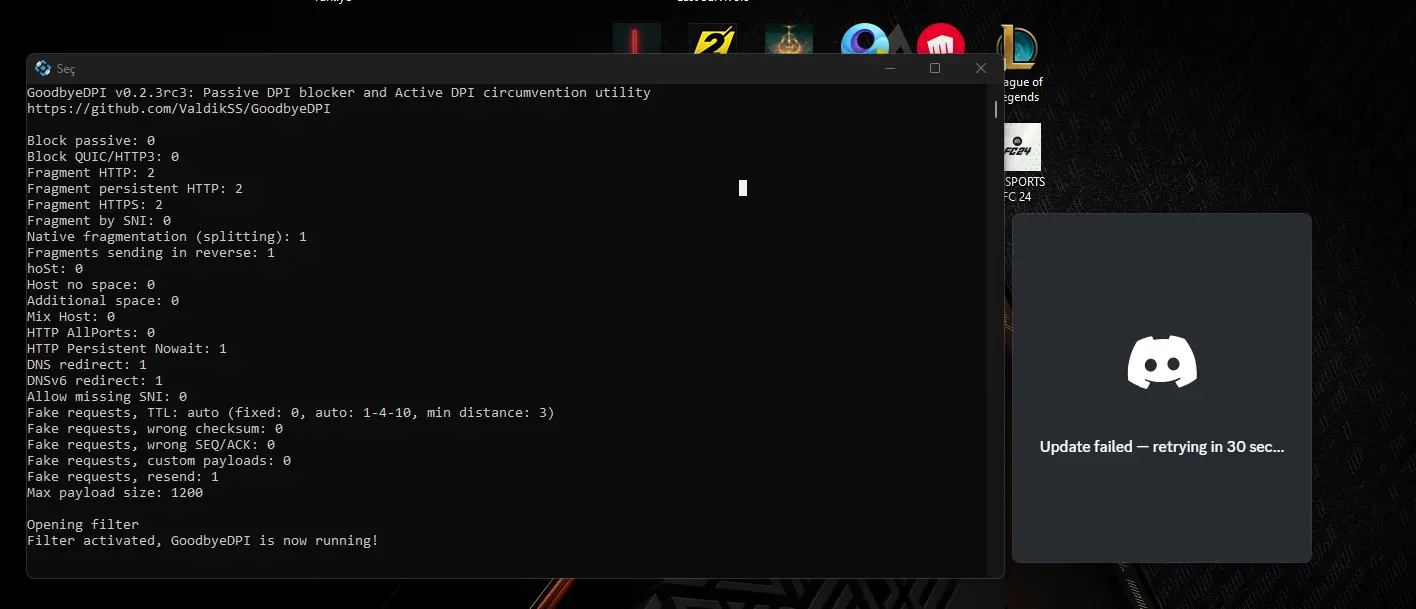Click the 'Opening filter' console line

point(83,525)
